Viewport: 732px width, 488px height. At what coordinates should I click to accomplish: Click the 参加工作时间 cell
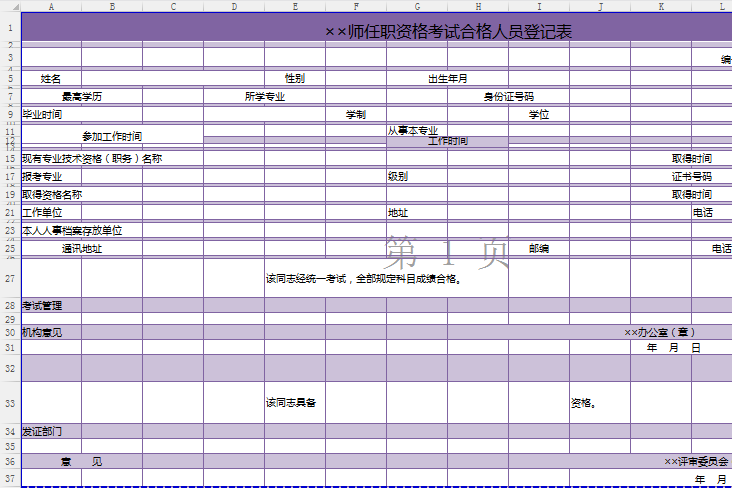[x=112, y=136]
